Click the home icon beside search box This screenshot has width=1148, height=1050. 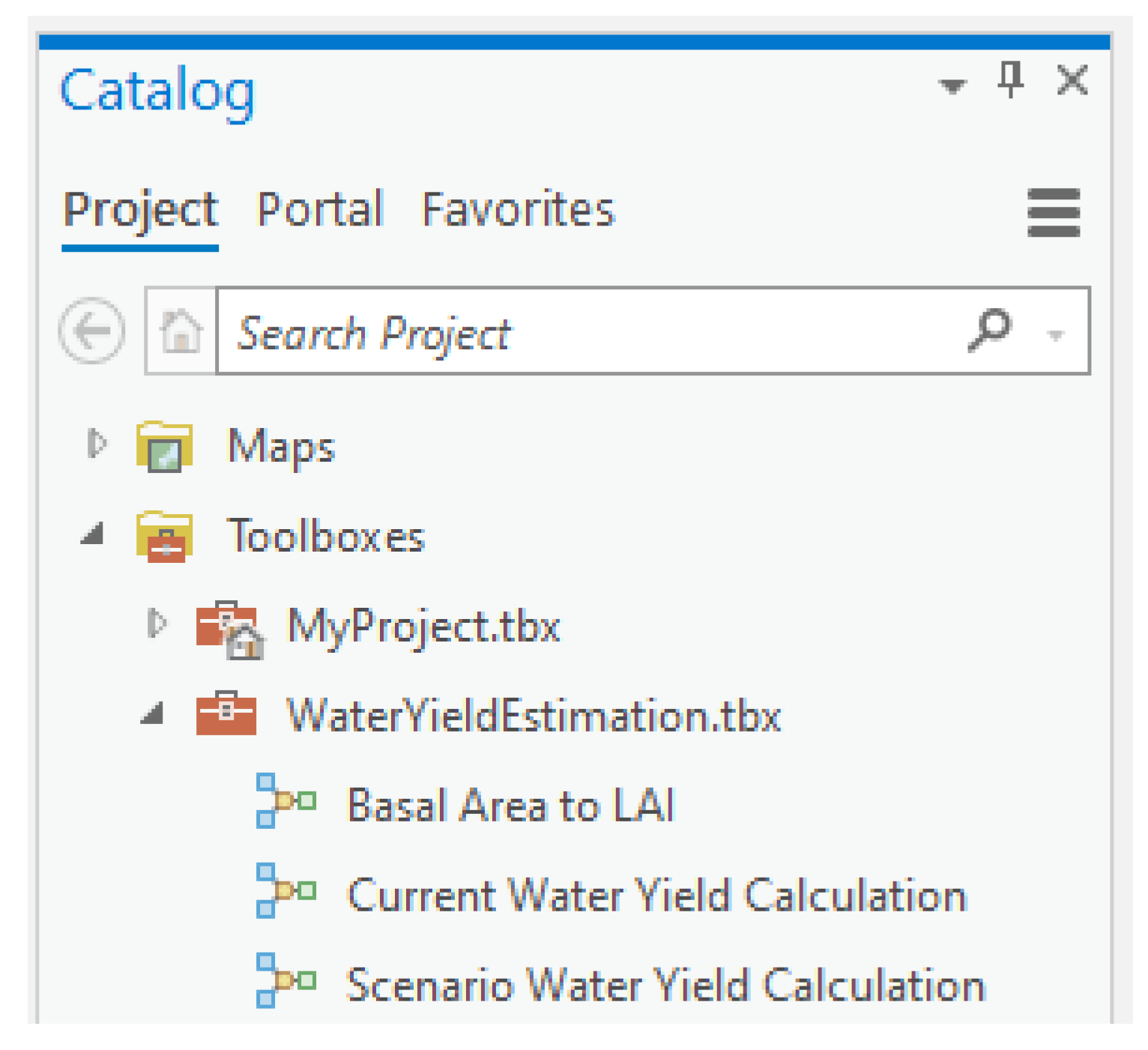pyautogui.click(x=181, y=331)
